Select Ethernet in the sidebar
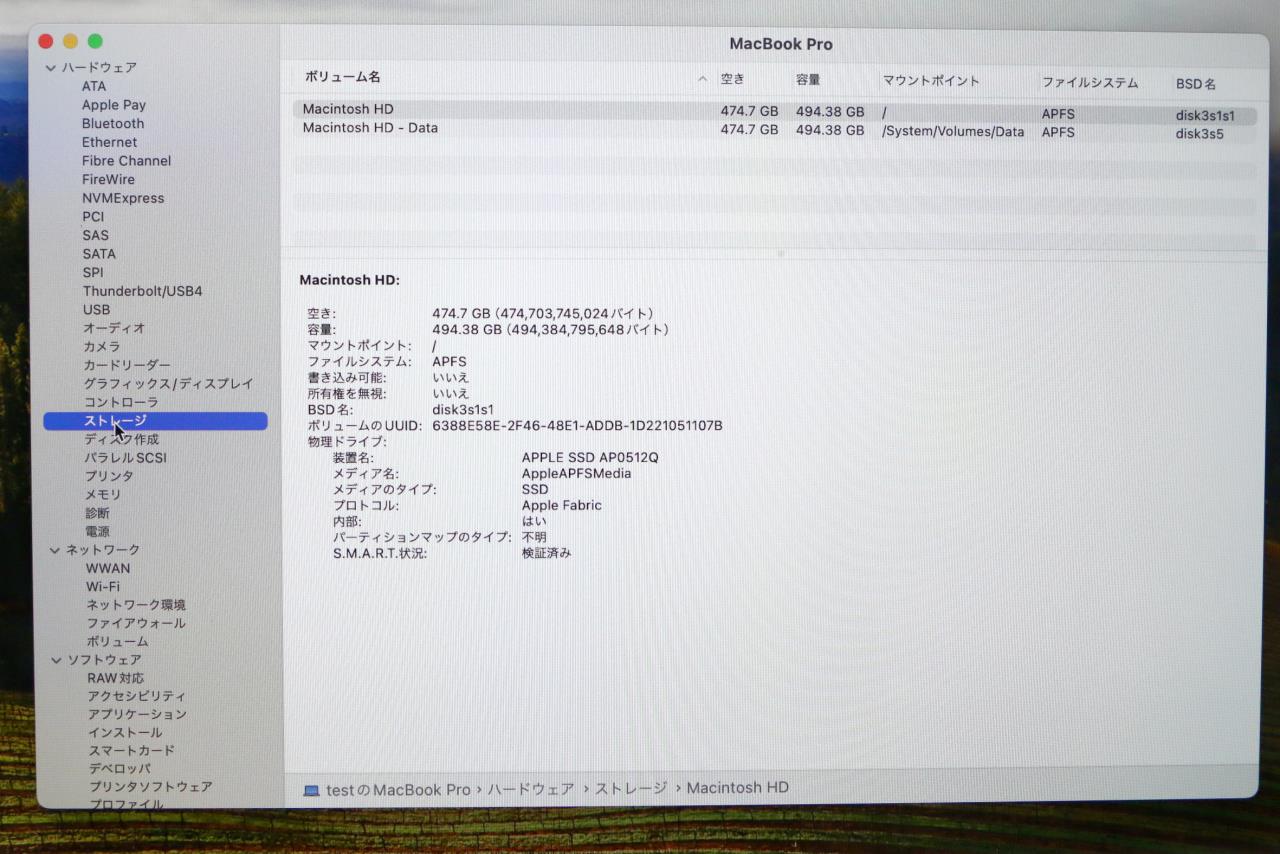 110,142
